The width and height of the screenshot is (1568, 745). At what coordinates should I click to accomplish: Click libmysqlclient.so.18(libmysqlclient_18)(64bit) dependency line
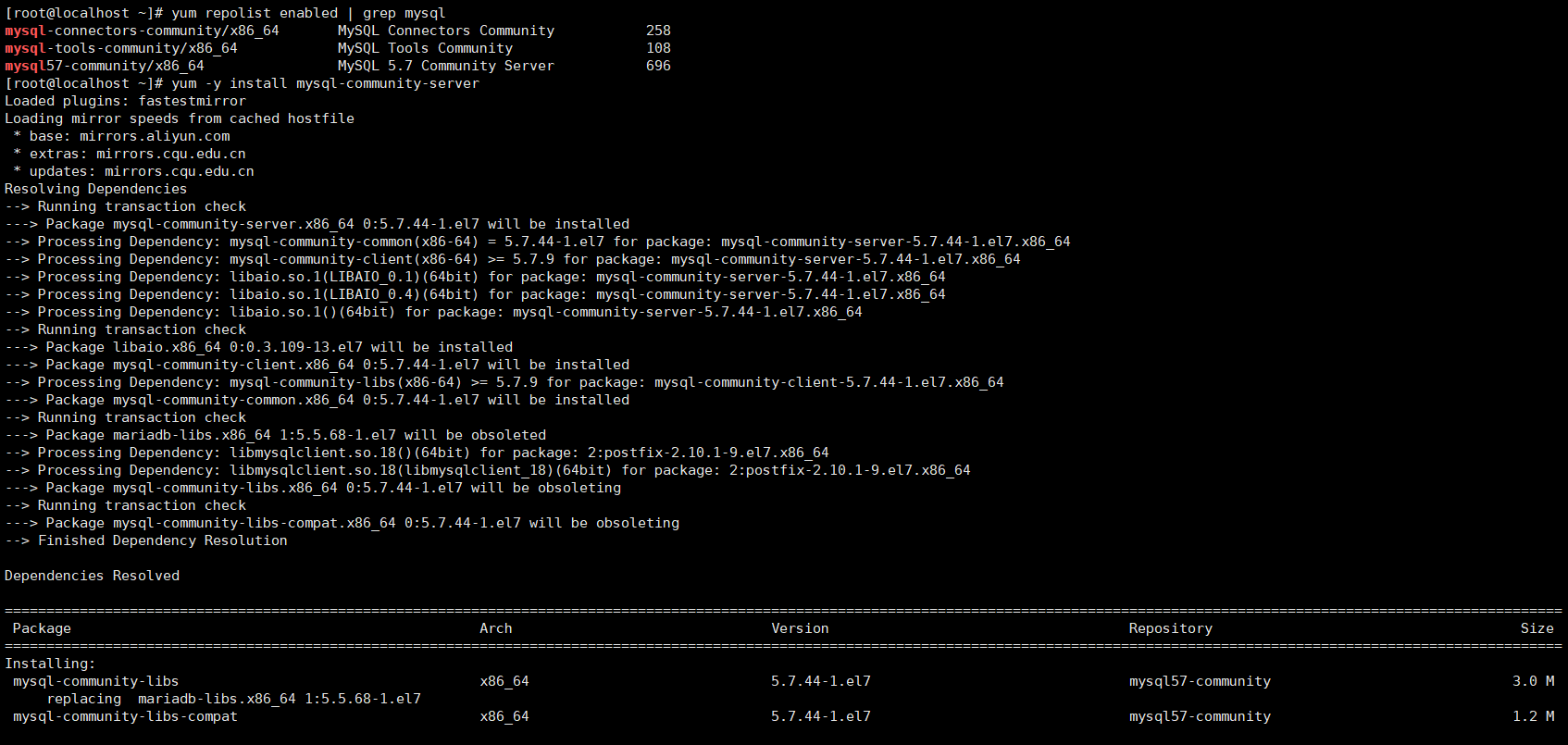pos(488,470)
